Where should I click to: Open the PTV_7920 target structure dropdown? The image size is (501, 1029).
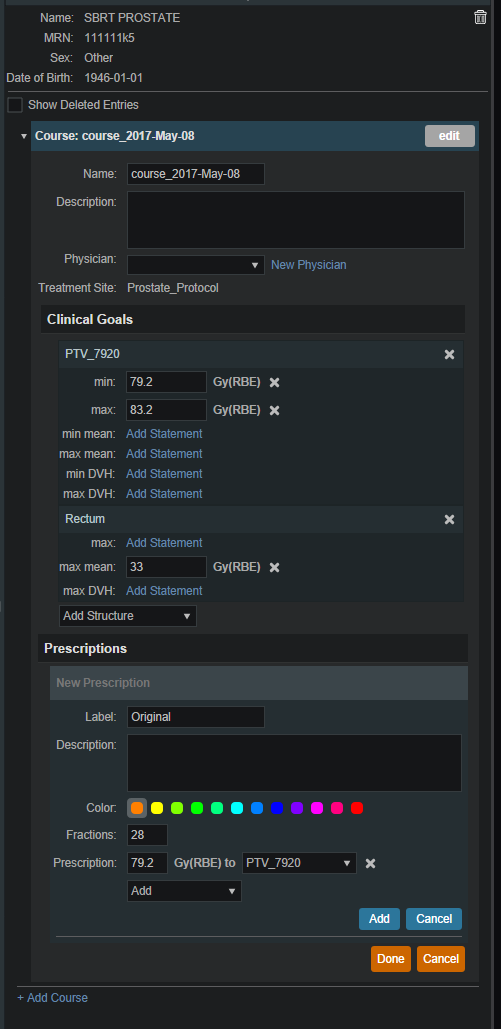[x=299, y=863]
